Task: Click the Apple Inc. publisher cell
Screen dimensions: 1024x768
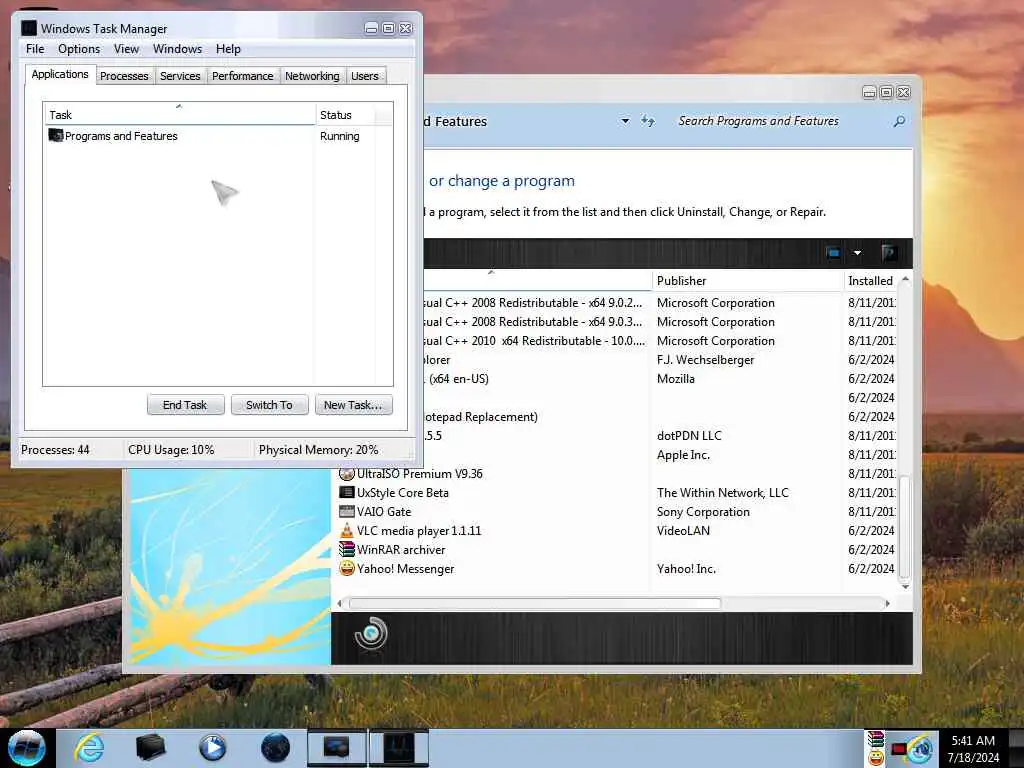Action: pos(683,455)
